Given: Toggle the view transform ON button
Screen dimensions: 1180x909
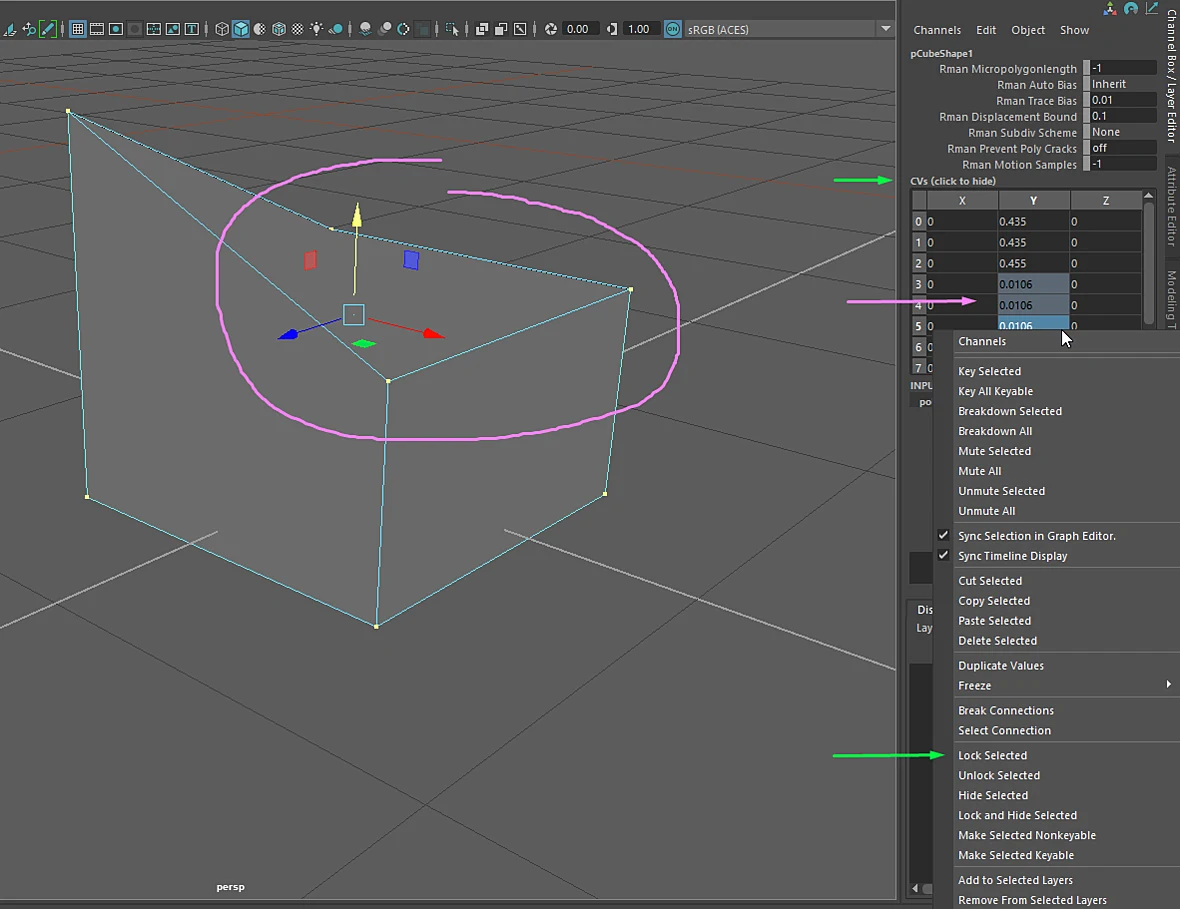Looking at the screenshot, I should (673, 29).
